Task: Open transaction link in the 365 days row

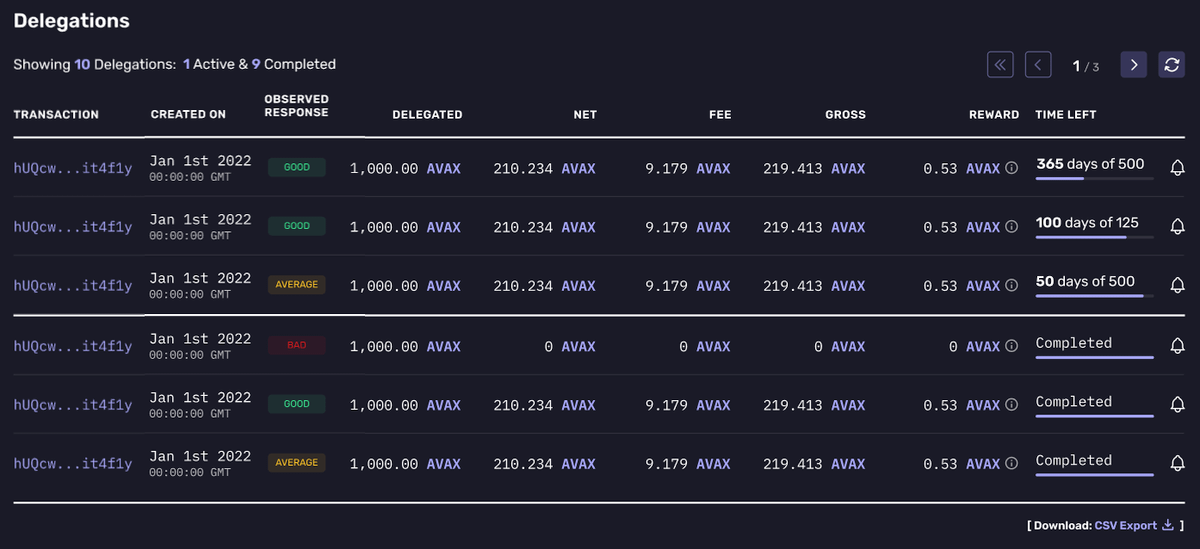Action: (x=72, y=169)
